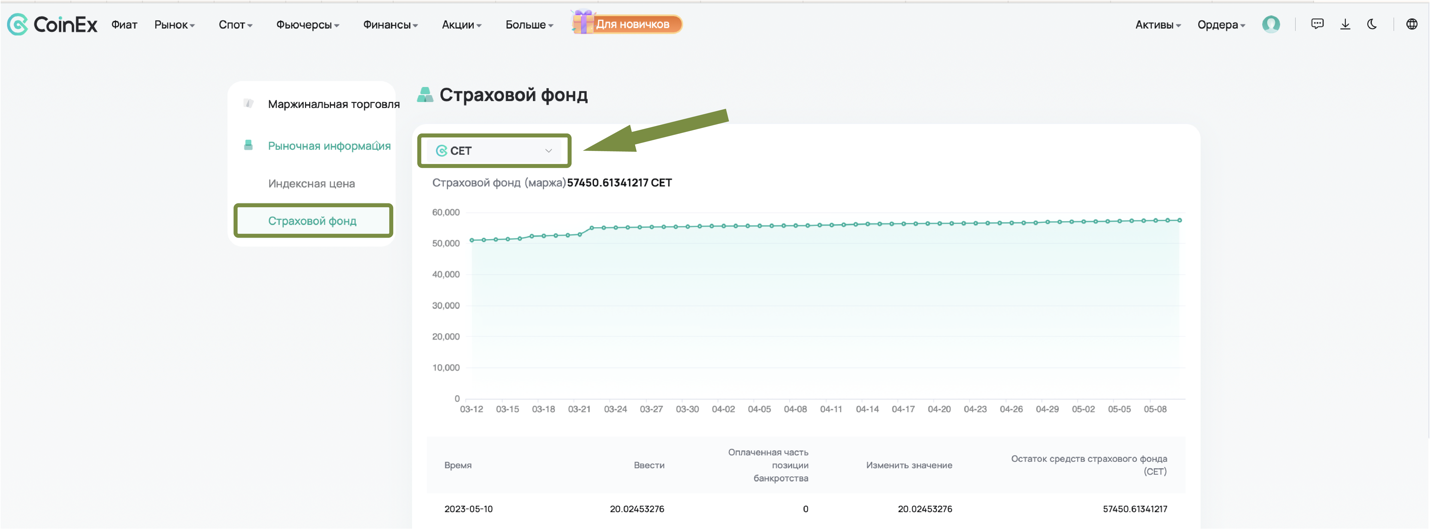Click the Маржинальная торговля sidebar icon

[x=248, y=104]
